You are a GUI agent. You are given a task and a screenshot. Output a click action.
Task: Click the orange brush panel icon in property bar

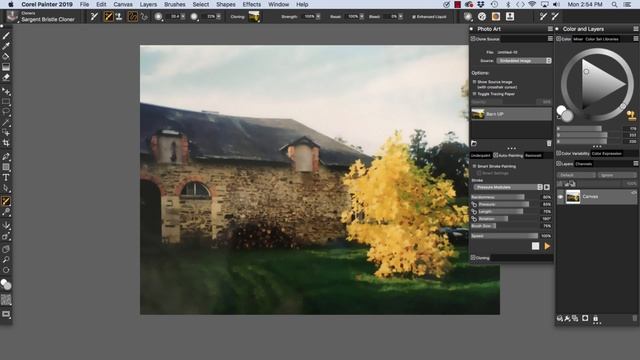click(x=496, y=17)
